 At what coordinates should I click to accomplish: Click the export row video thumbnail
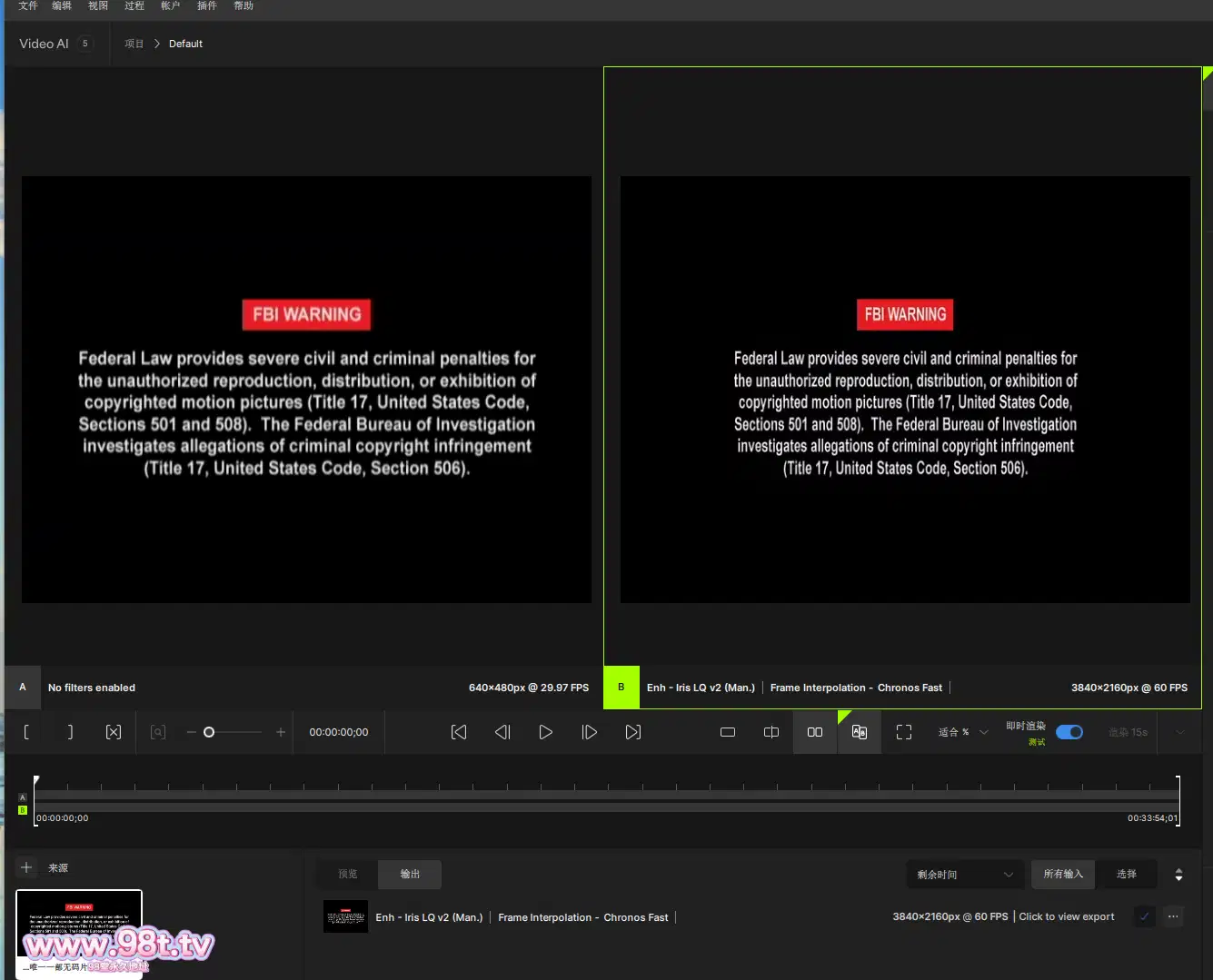[x=345, y=916]
